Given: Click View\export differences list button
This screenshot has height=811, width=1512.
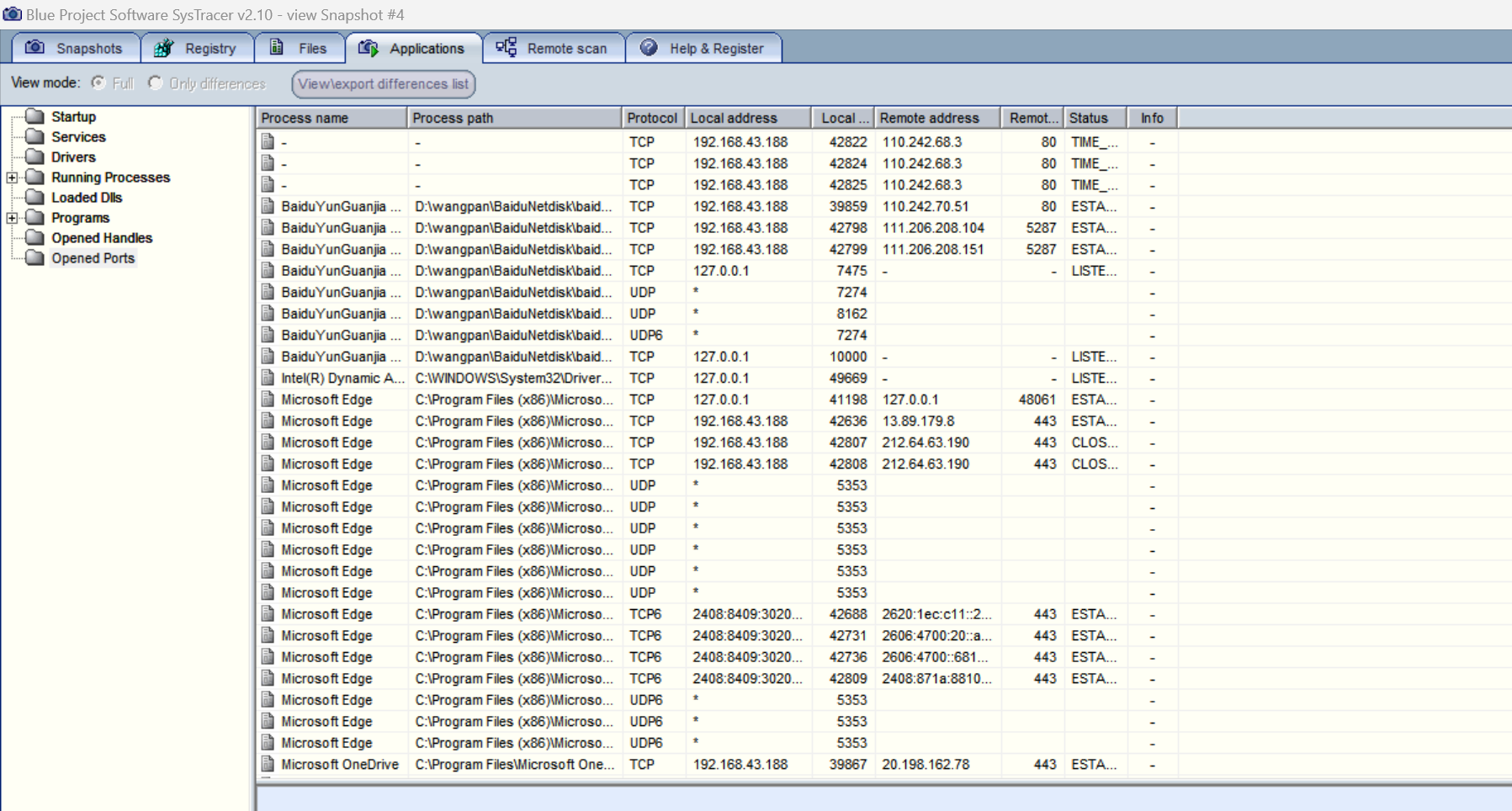Looking at the screenshot, I should click(x=384, y=83).
